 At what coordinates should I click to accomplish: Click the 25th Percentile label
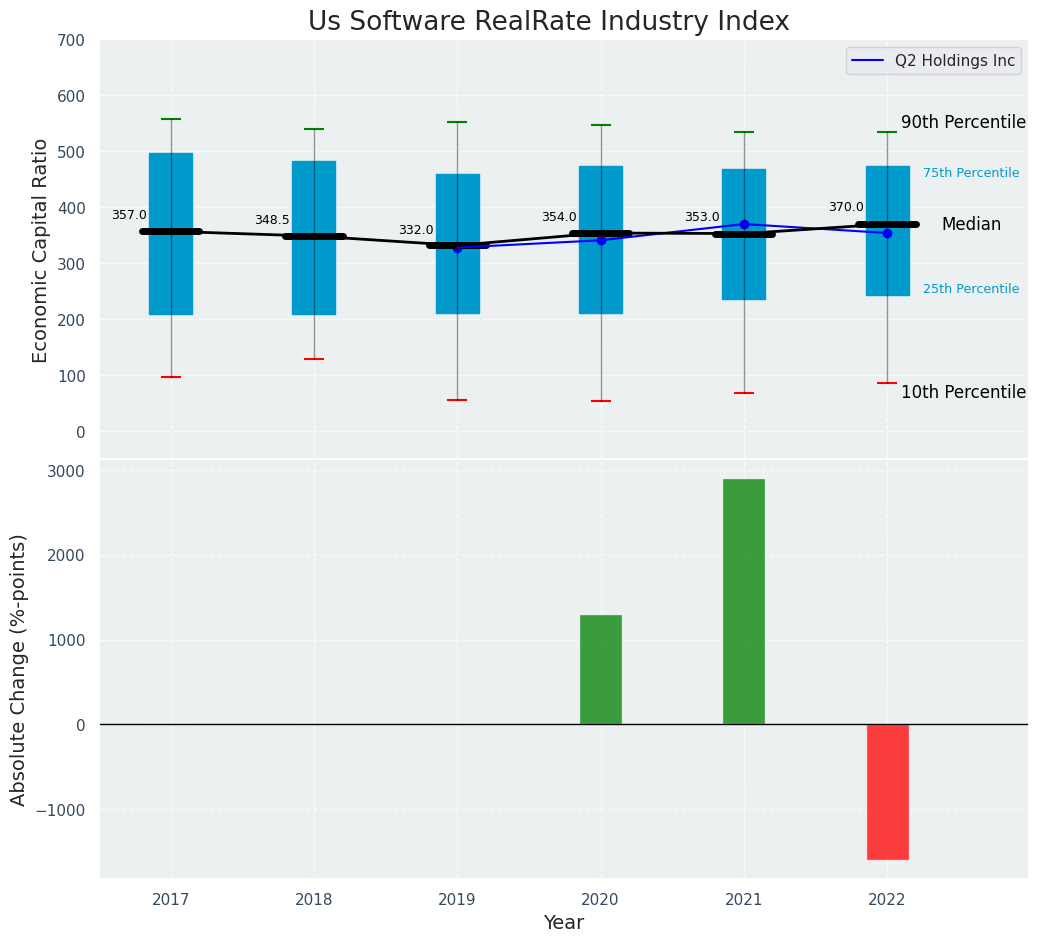[970, 289]
